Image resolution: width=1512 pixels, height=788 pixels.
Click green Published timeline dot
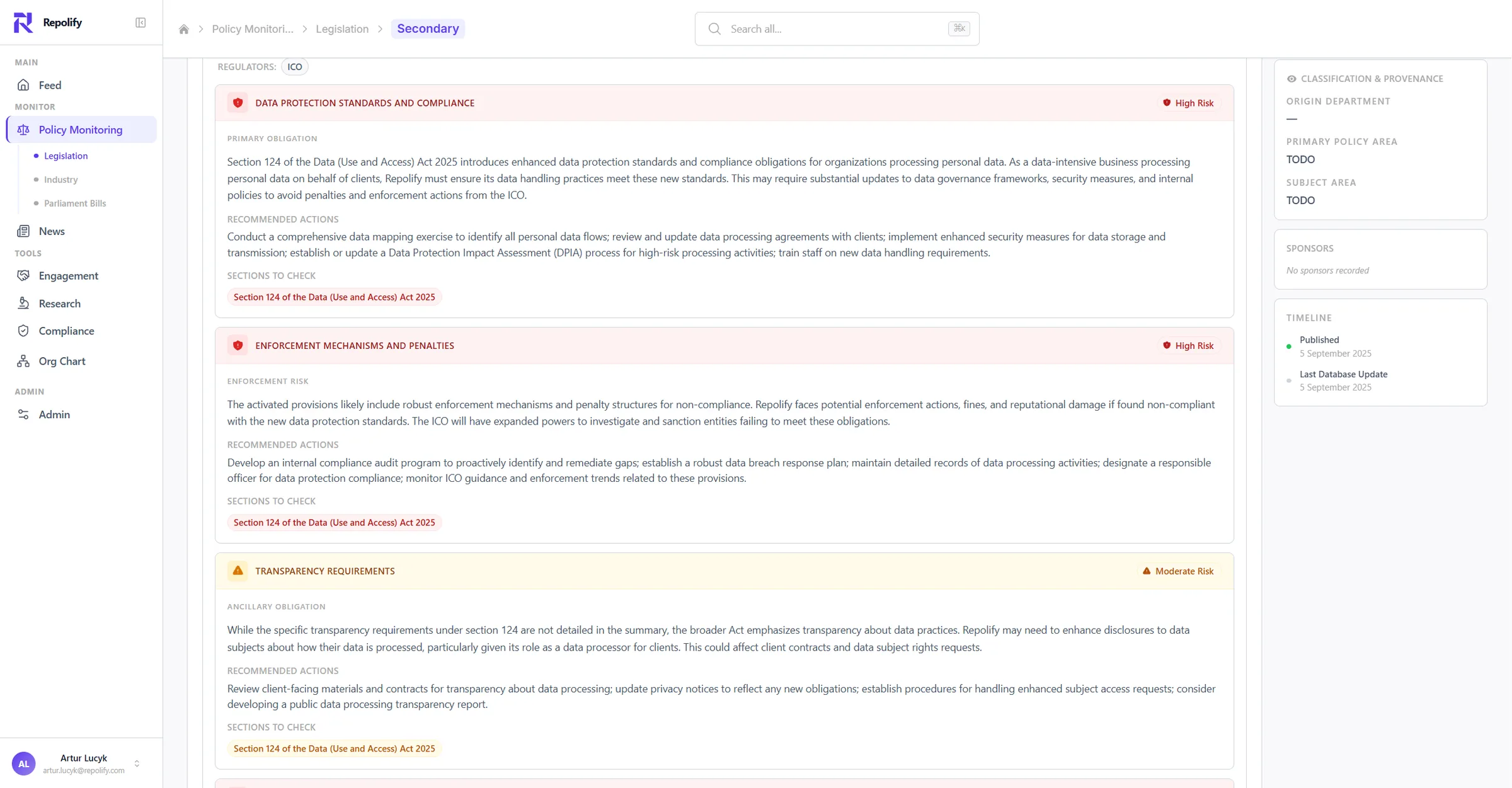click(1289, 346)
